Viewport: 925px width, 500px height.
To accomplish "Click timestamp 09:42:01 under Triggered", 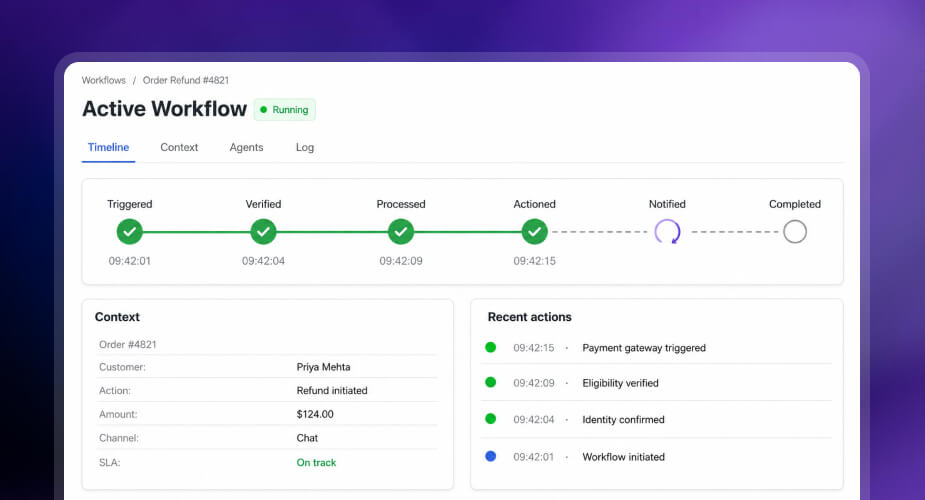I will point(130,261).
